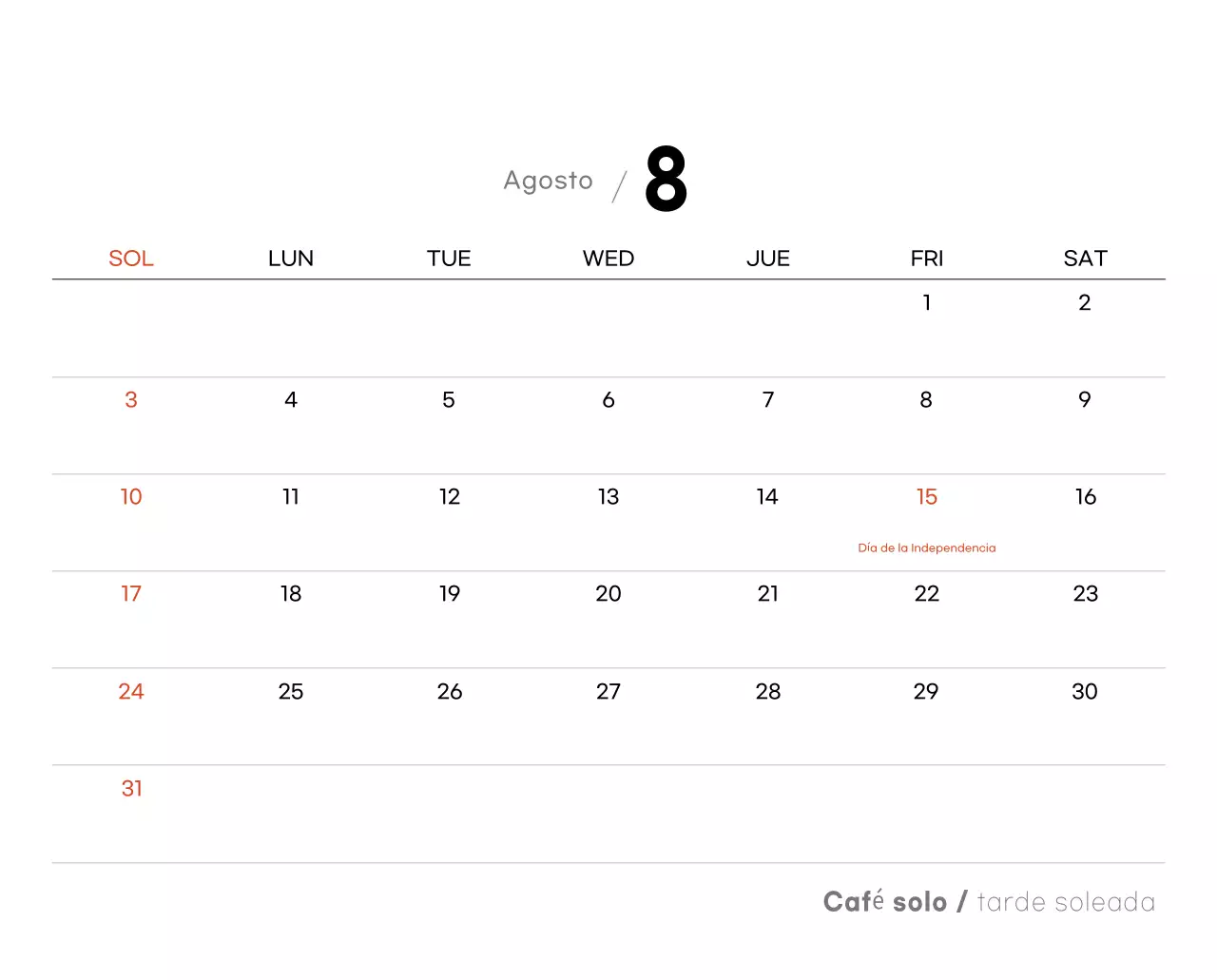This screenshot has width=1217, height=980.
Task: Click the Día de la Independencia label
Action: tap(927, 548)
